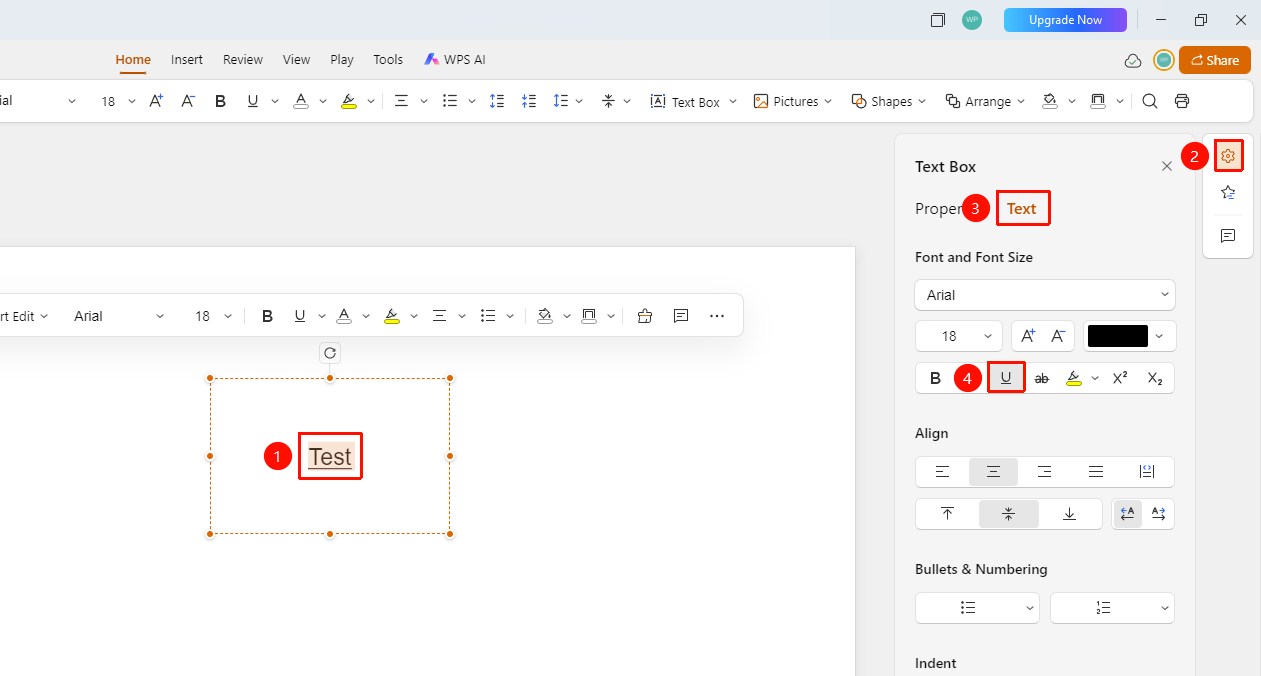Viewport: 1261px width, 676px height.
Task: Click the ribbon increase font size icon
Action: tap(156, 101)
